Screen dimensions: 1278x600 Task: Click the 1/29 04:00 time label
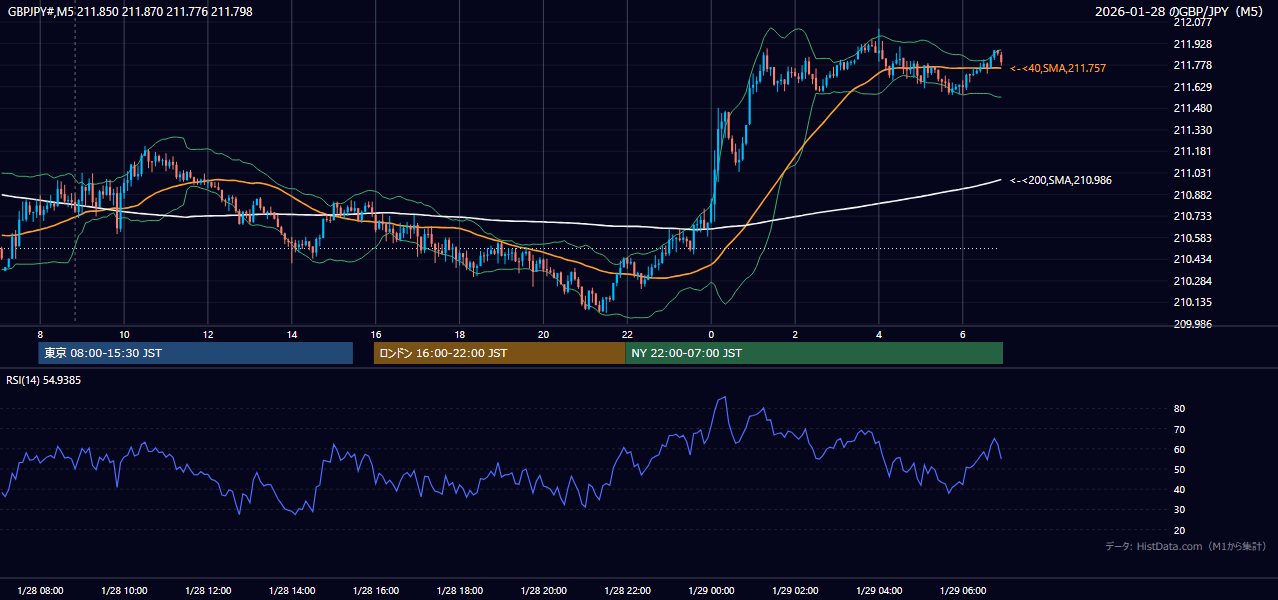(880, 590)
